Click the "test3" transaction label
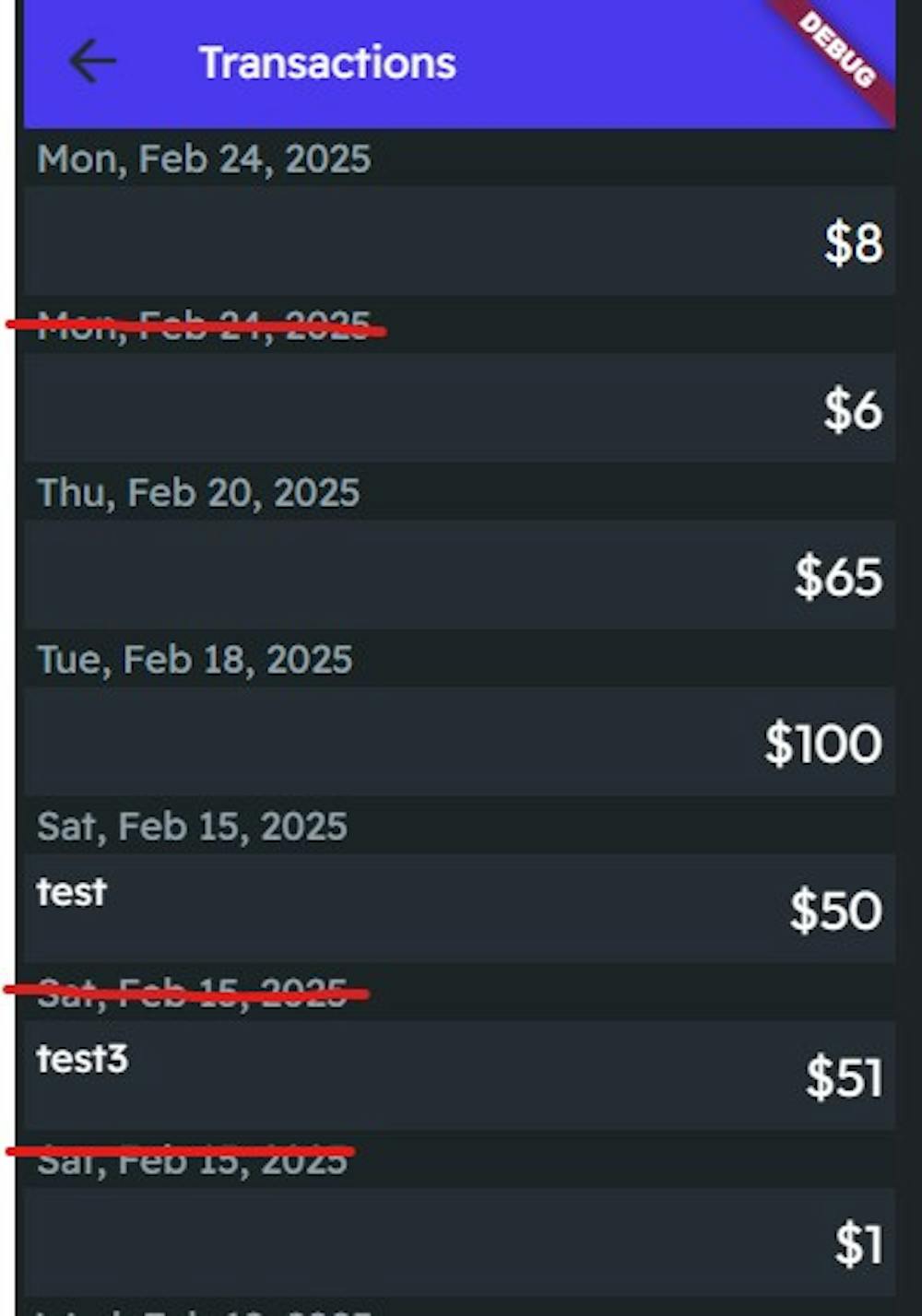This screenshot has height=1316, width=922. pos(82,1059)
